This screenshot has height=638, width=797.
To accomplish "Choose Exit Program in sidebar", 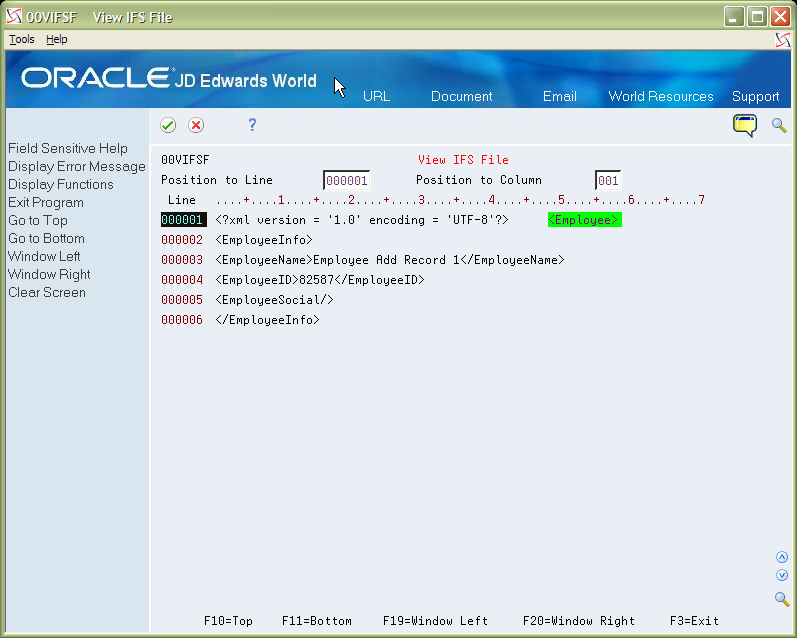I will coord(46,202).
